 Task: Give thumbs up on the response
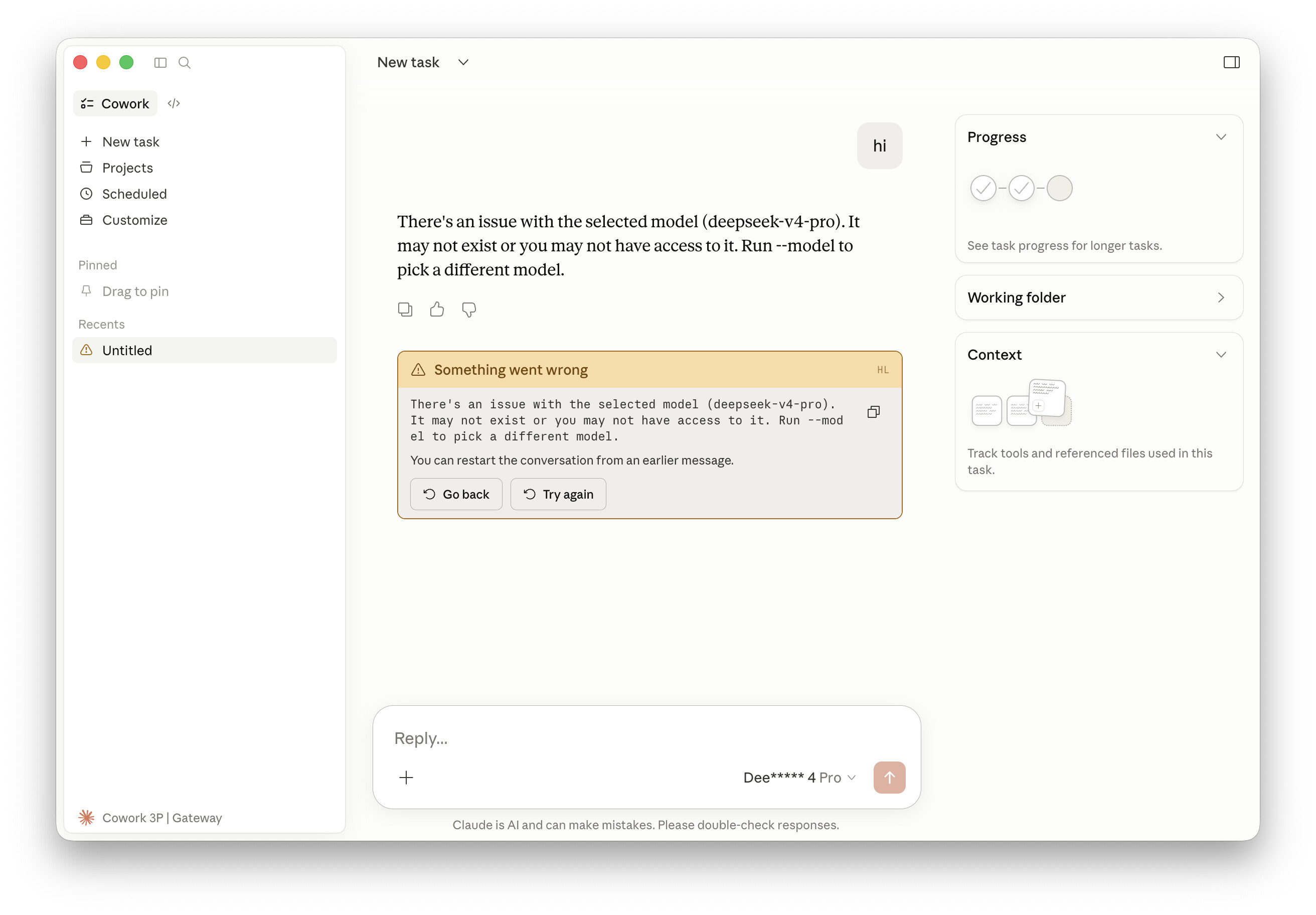coord(437,310)
